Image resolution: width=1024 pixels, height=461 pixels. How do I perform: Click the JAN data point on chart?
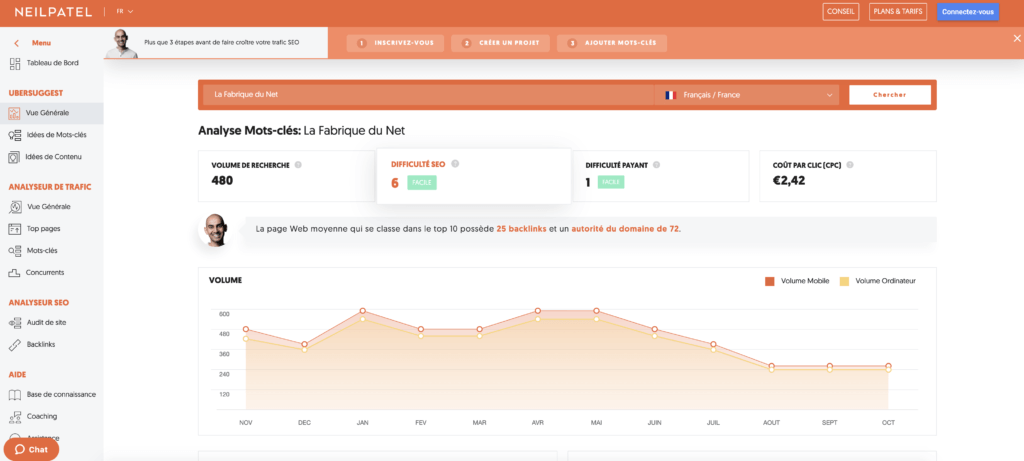362,311
